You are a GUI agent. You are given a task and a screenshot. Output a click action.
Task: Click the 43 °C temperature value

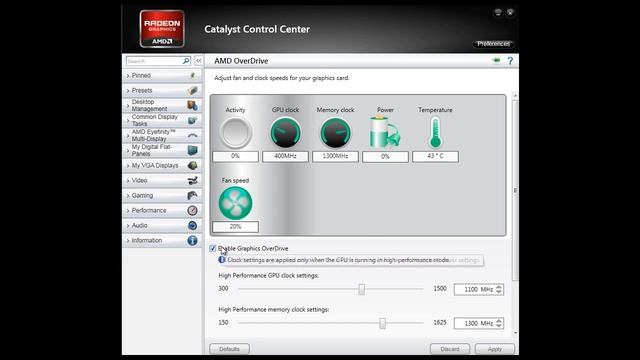pos(436,156)
